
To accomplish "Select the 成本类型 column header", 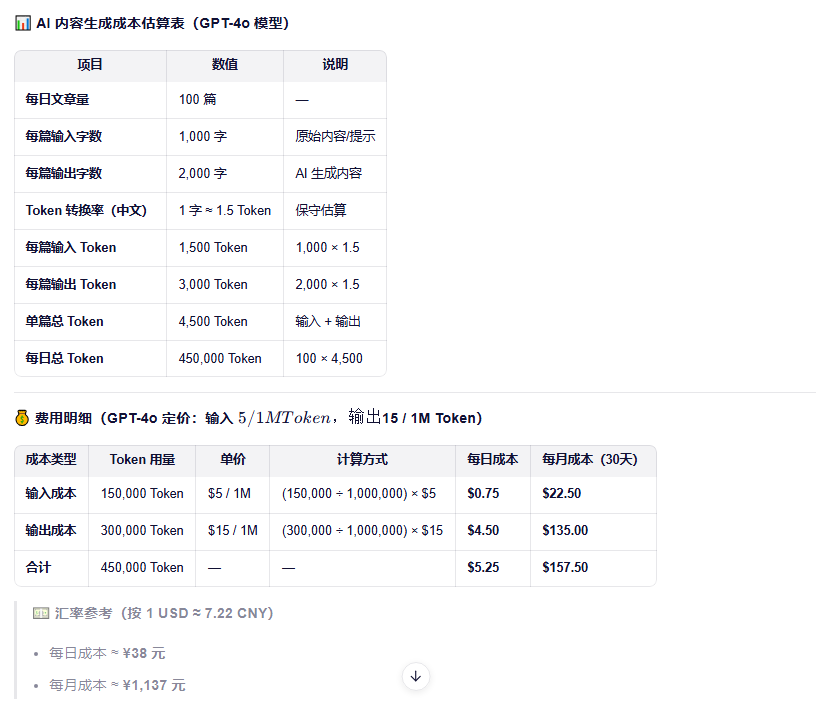I will [x=51, y=460].
